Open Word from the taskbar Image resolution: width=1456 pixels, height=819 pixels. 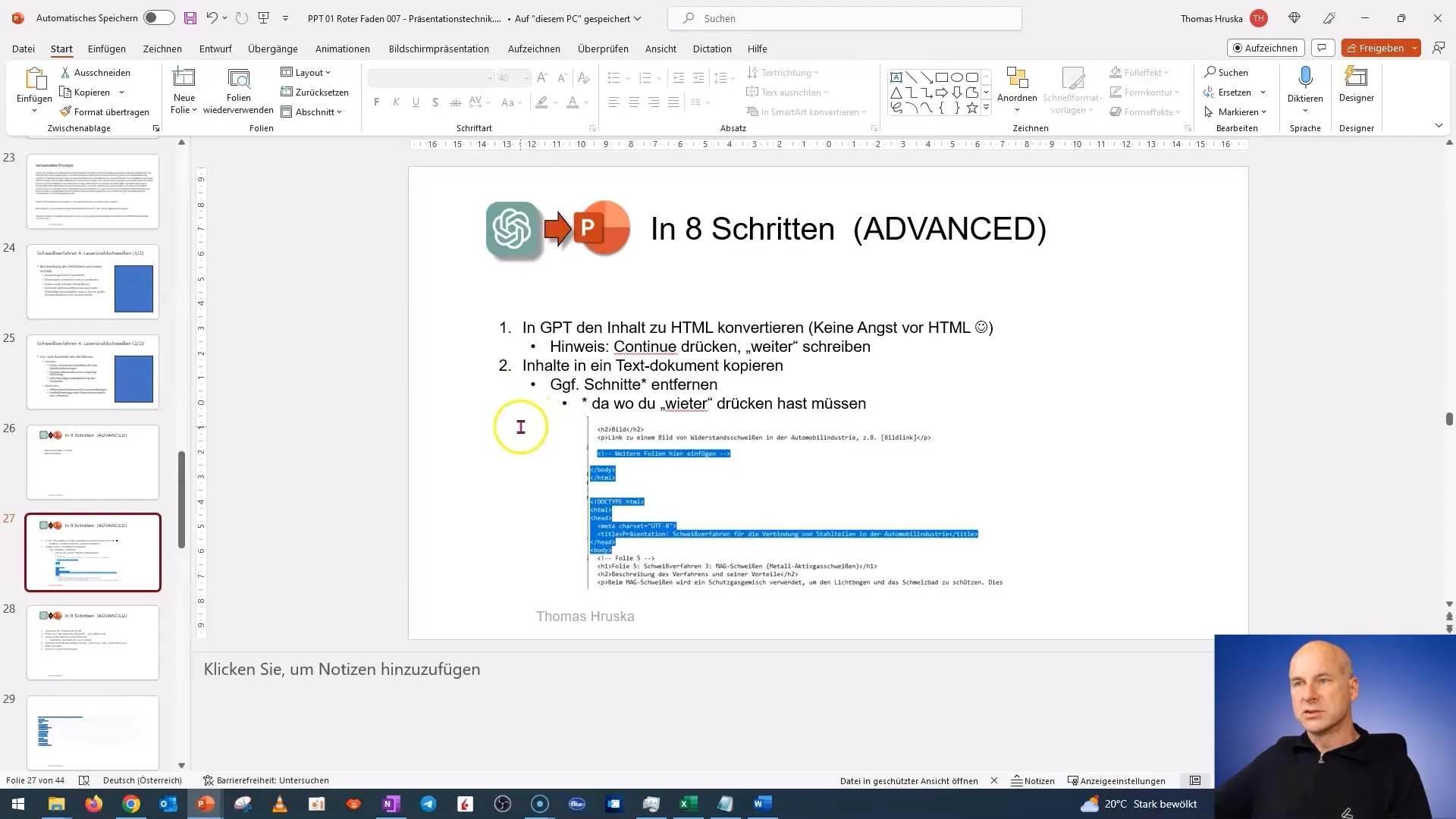tap(762, 804)
